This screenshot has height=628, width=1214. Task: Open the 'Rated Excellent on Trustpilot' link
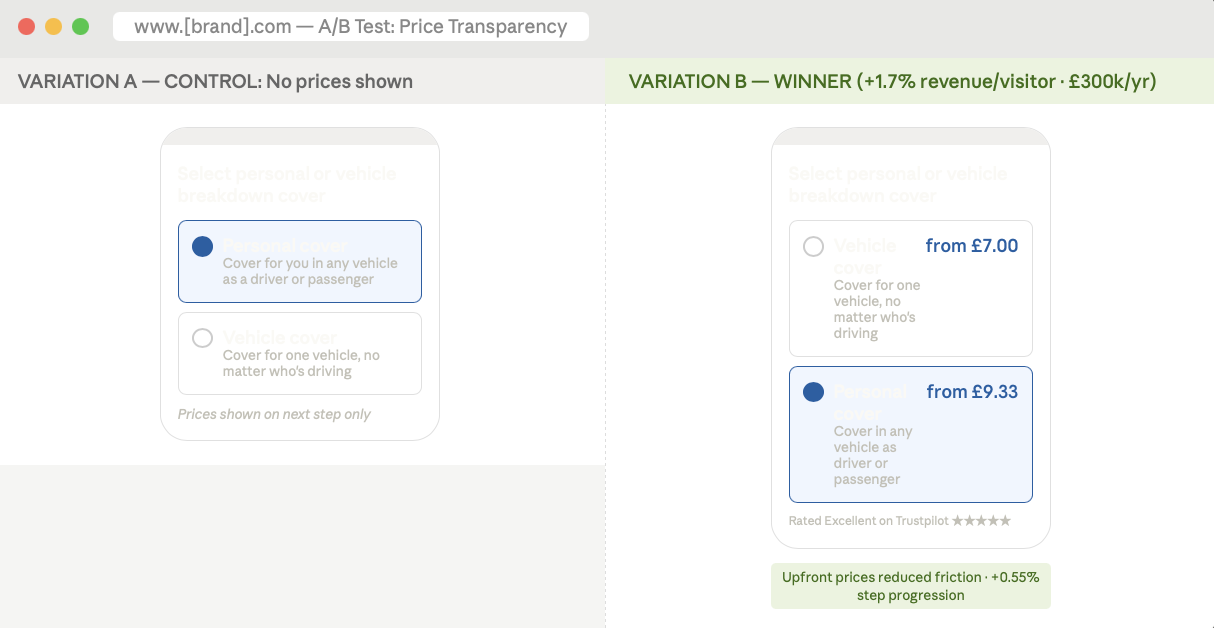pos(870,520)
